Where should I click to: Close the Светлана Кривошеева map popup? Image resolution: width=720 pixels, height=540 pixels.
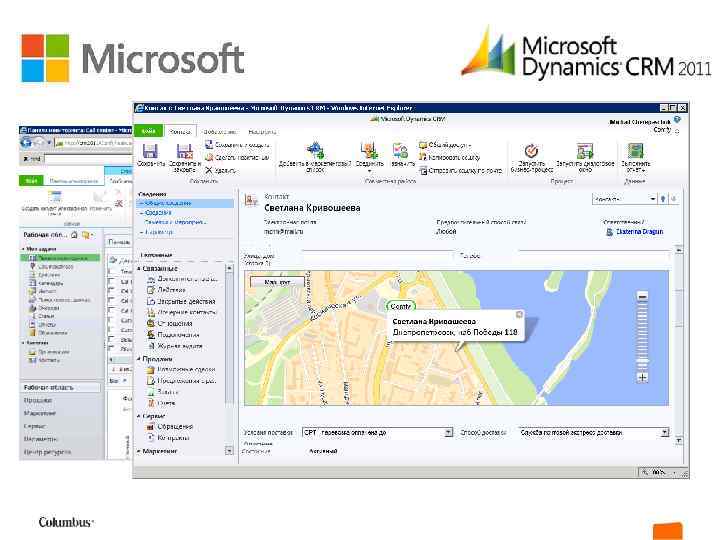[519, 315]
